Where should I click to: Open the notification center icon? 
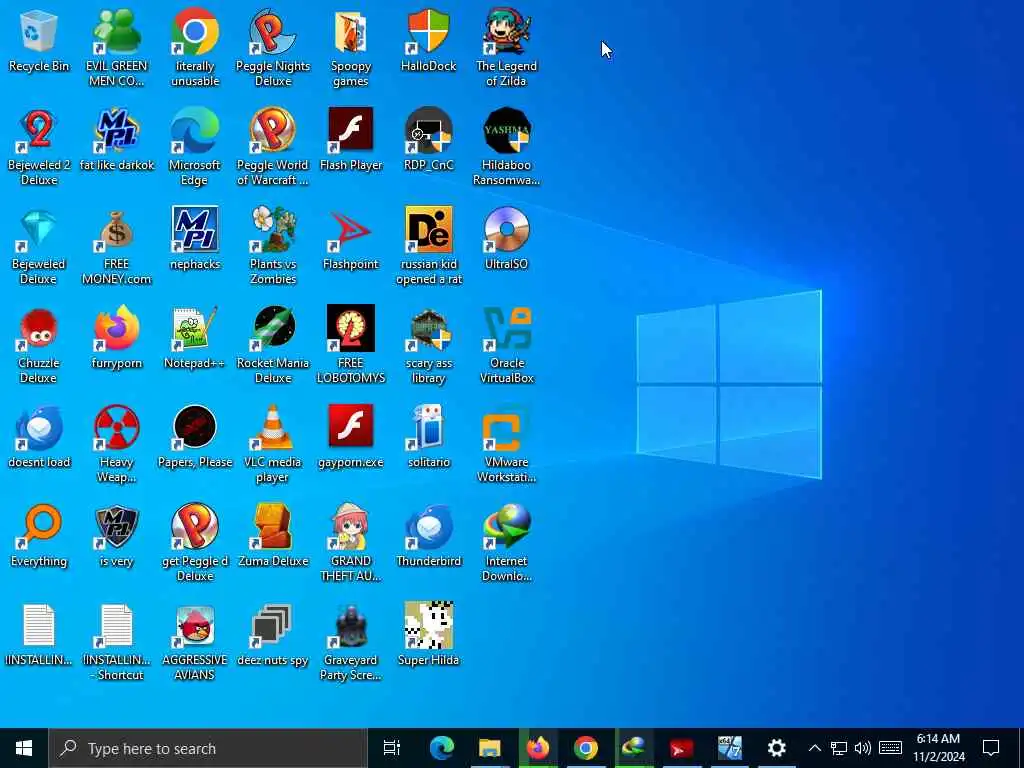[x=991, y=748]
